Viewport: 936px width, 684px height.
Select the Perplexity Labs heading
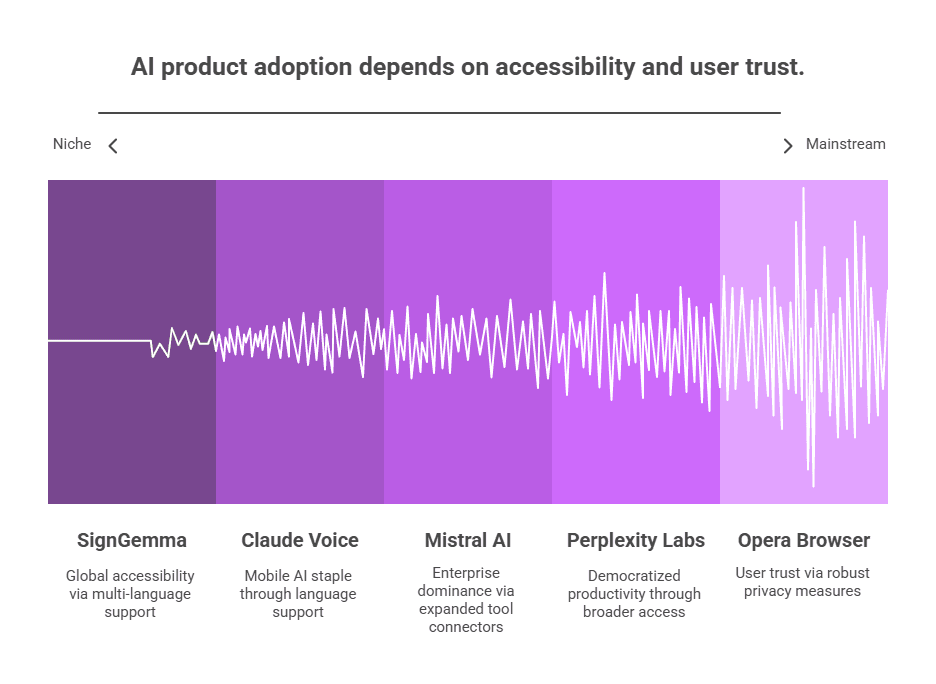tap(636, 540)
